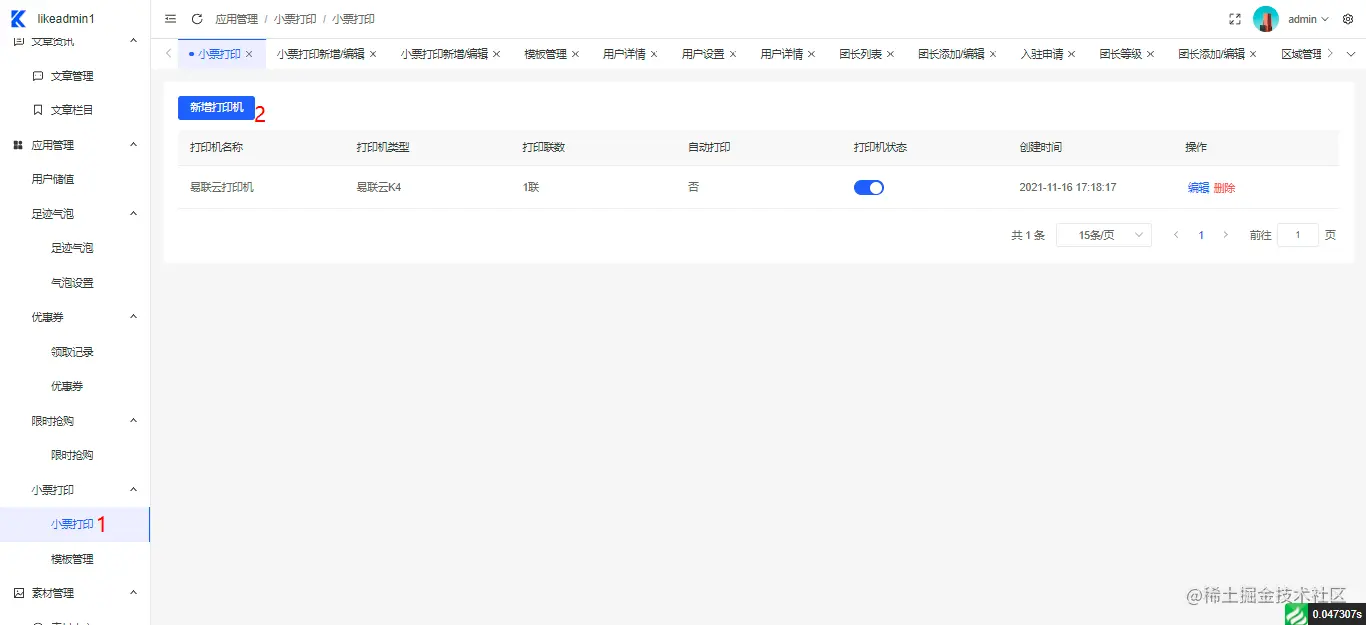The width and height of the screenshot is (1366, 625).
Task: Collapse the 限时抢购 parent menu chevron
Action: [x=134, y=420]
